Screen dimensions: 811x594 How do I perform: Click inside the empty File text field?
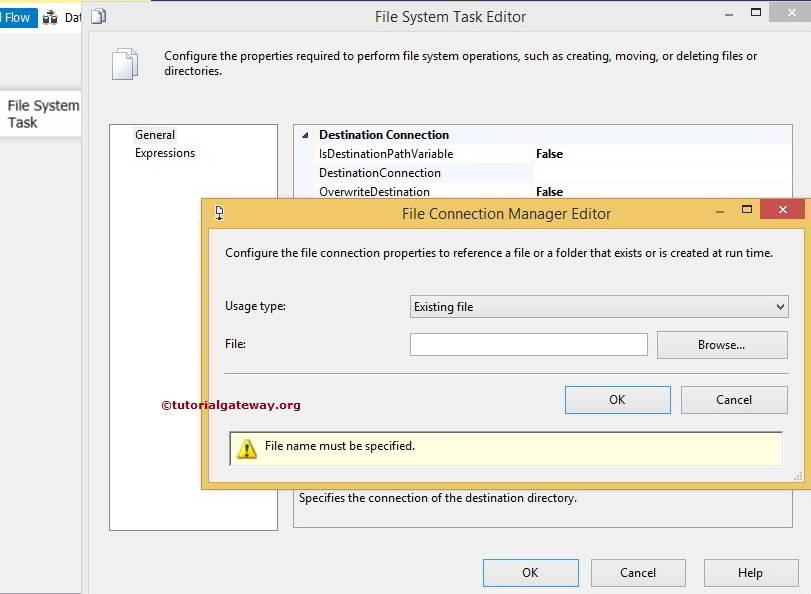(x=528, y=344)
